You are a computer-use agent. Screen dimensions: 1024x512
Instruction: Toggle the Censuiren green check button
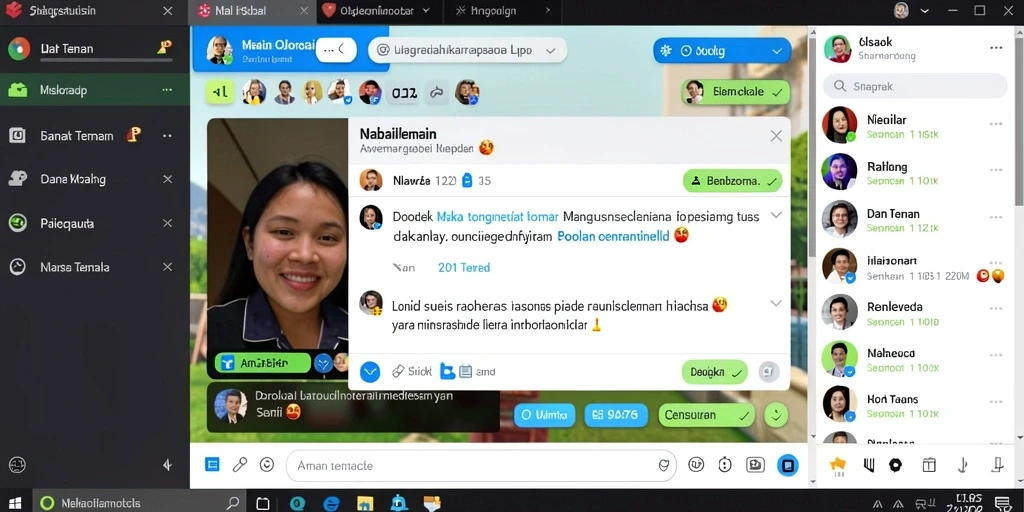707,415
